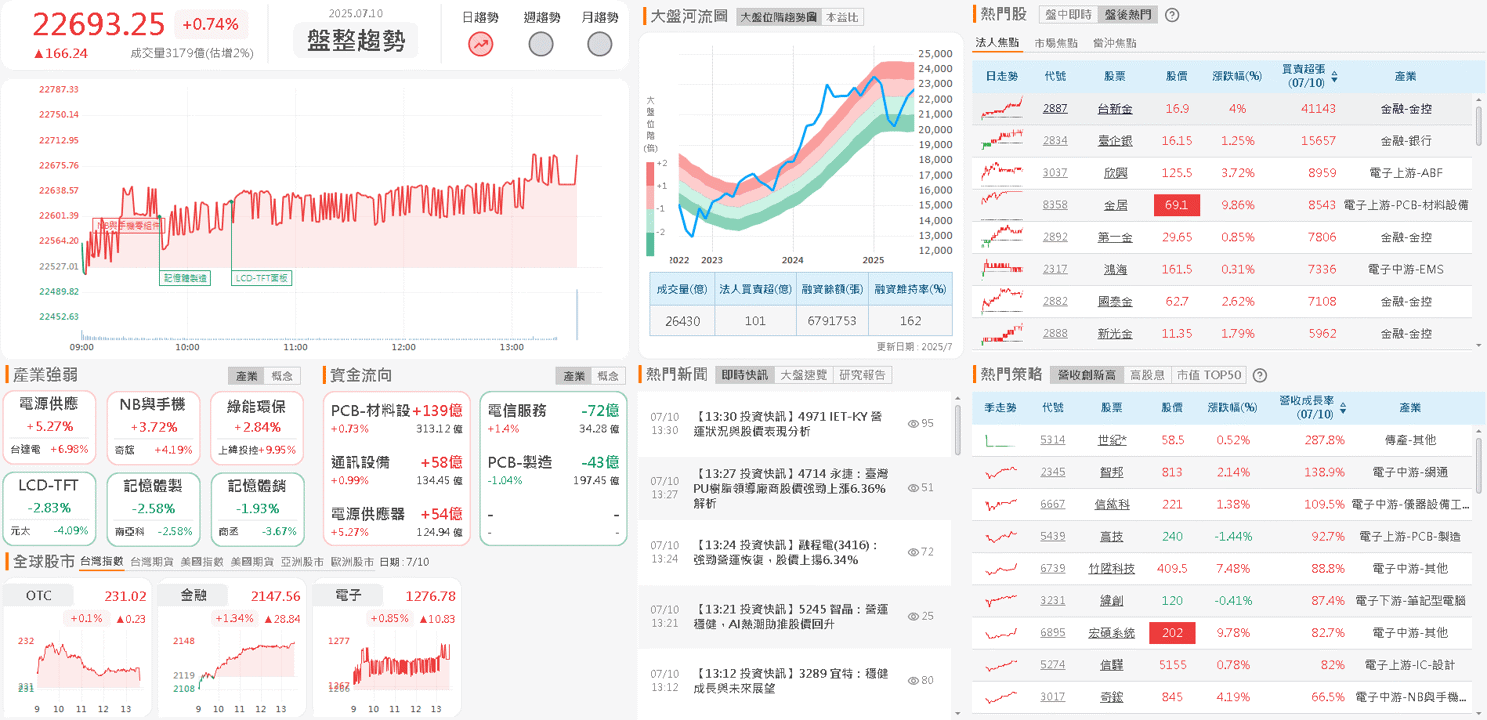Open the help icon beside 盤後熱門
Screen dimensions: 1487x720
[x=1173, y=15]
